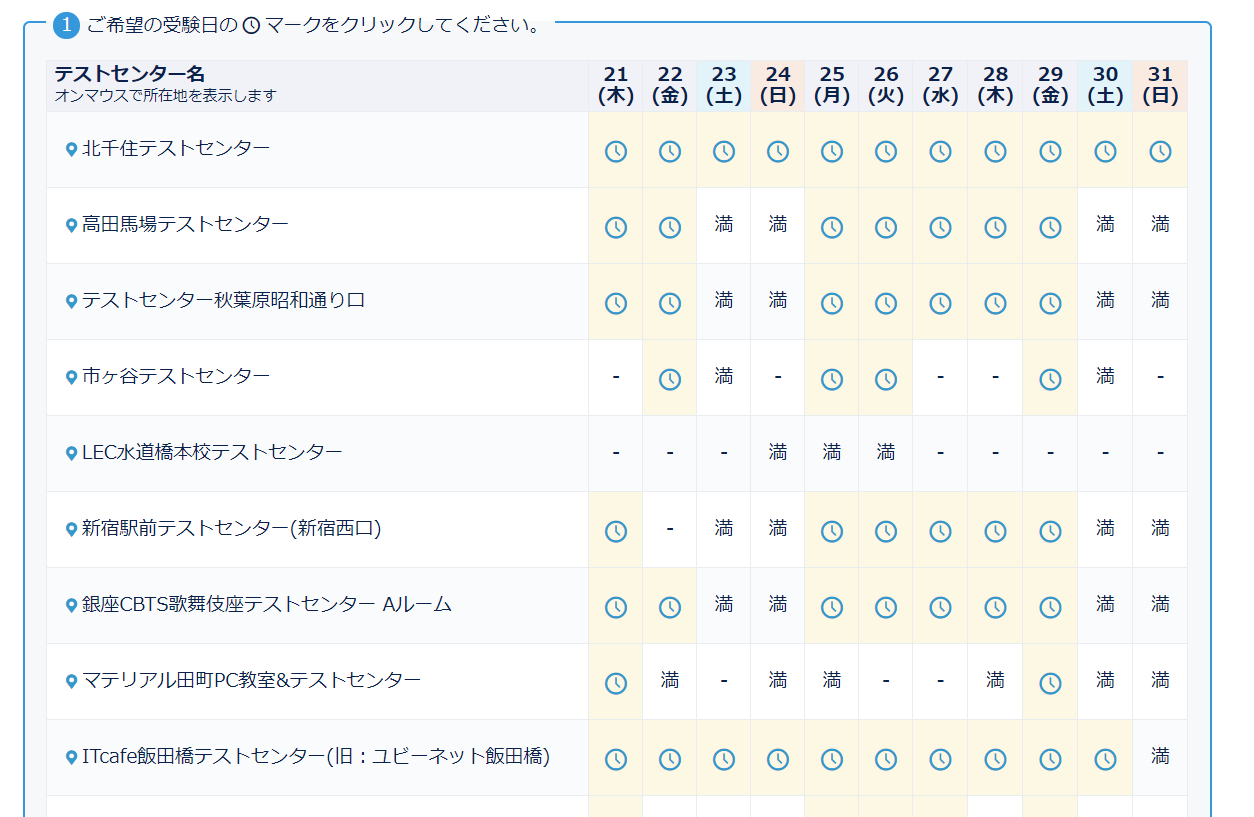Select ITcafe飯田橋 clock on 30 (土)

tap(1105, 759)
